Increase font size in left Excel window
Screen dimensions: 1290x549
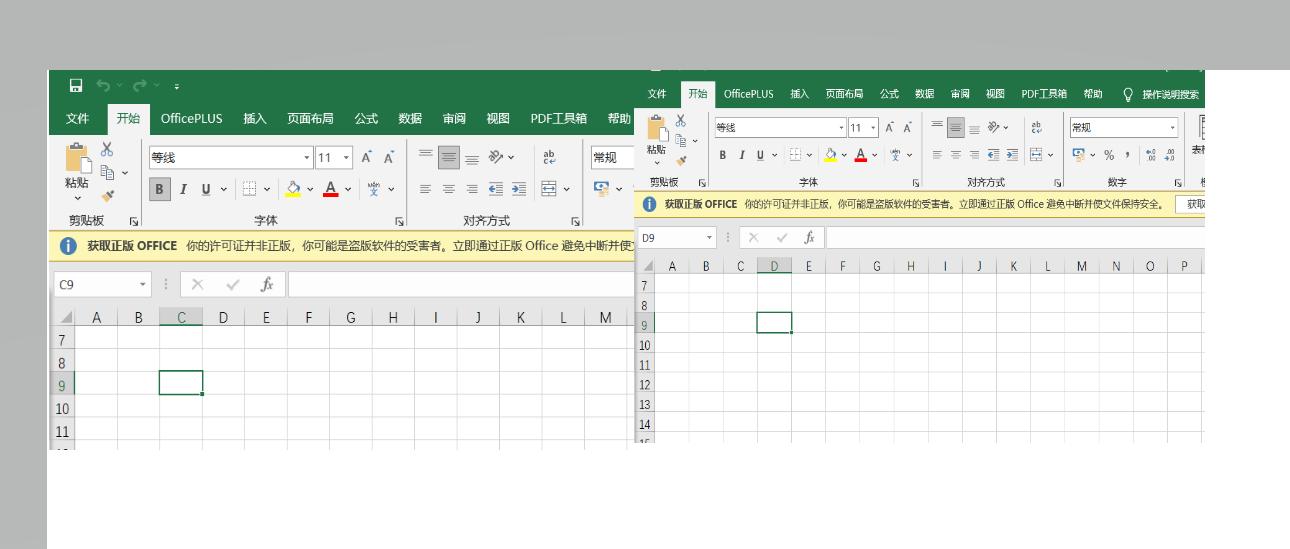(367, 158)
